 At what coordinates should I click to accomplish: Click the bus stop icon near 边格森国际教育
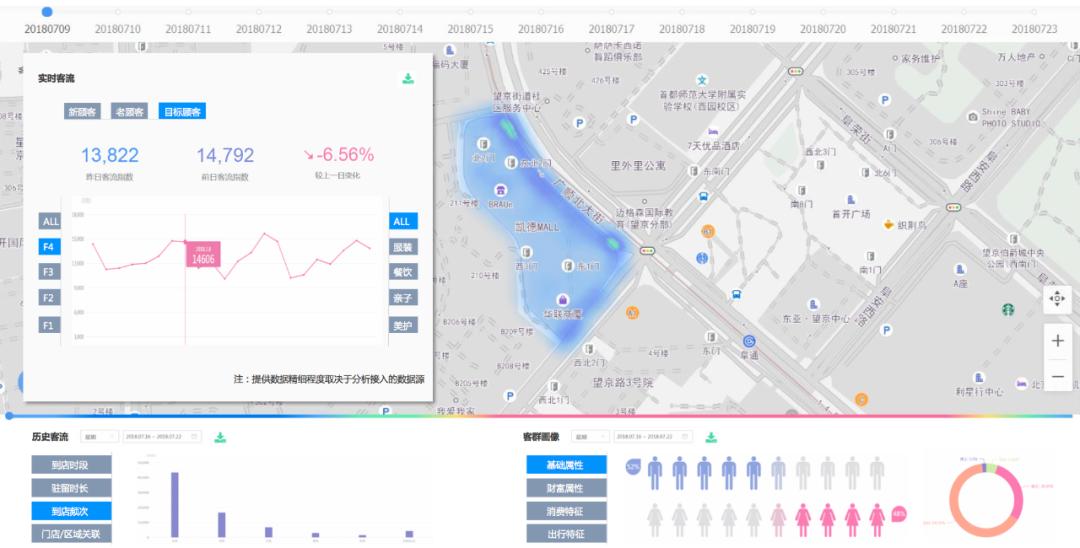(x=703, y=196)
